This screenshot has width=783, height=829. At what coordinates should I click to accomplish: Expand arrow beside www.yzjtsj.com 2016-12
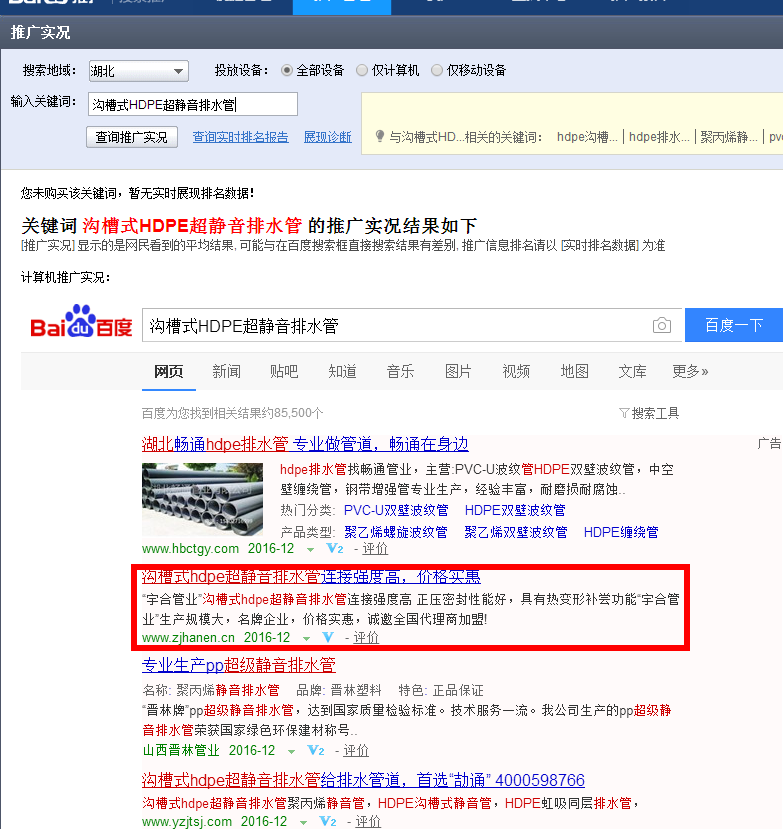303,823
